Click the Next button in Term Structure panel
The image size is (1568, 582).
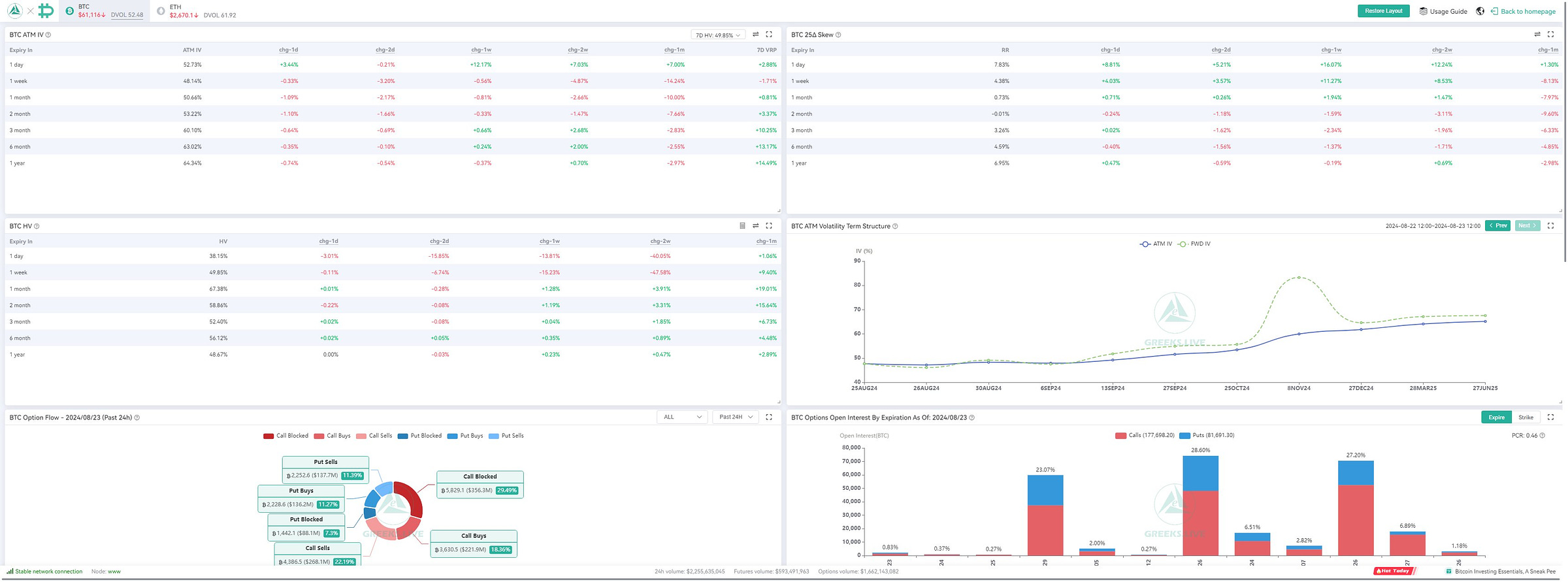click(1527, 225)
